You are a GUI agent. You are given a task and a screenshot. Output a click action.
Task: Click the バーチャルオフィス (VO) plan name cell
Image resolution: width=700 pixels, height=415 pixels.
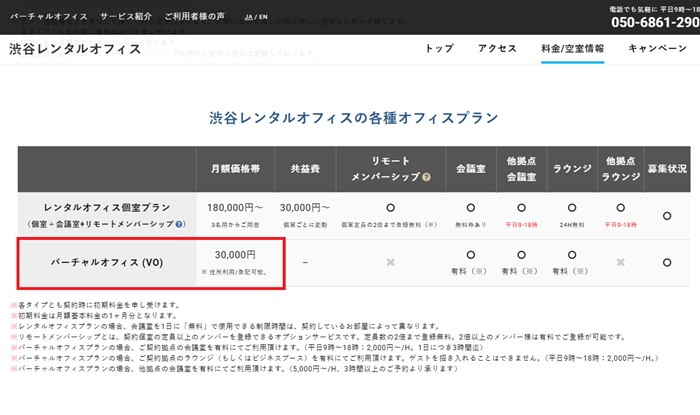pos(104,262)
